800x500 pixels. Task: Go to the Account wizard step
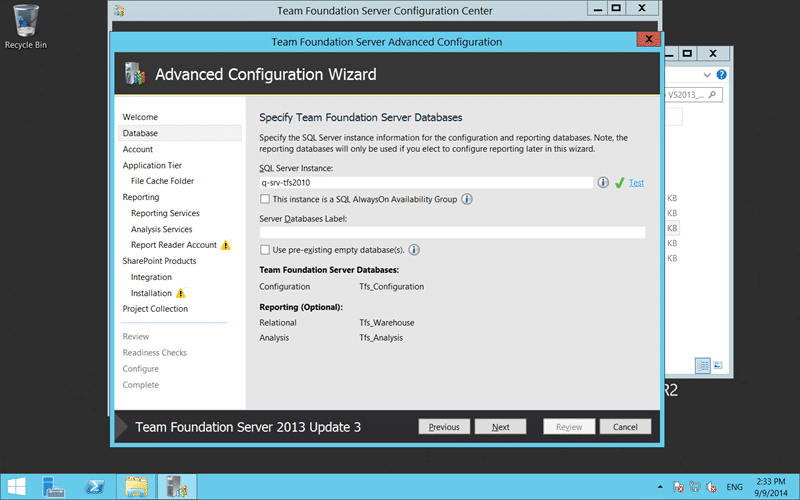138,149
